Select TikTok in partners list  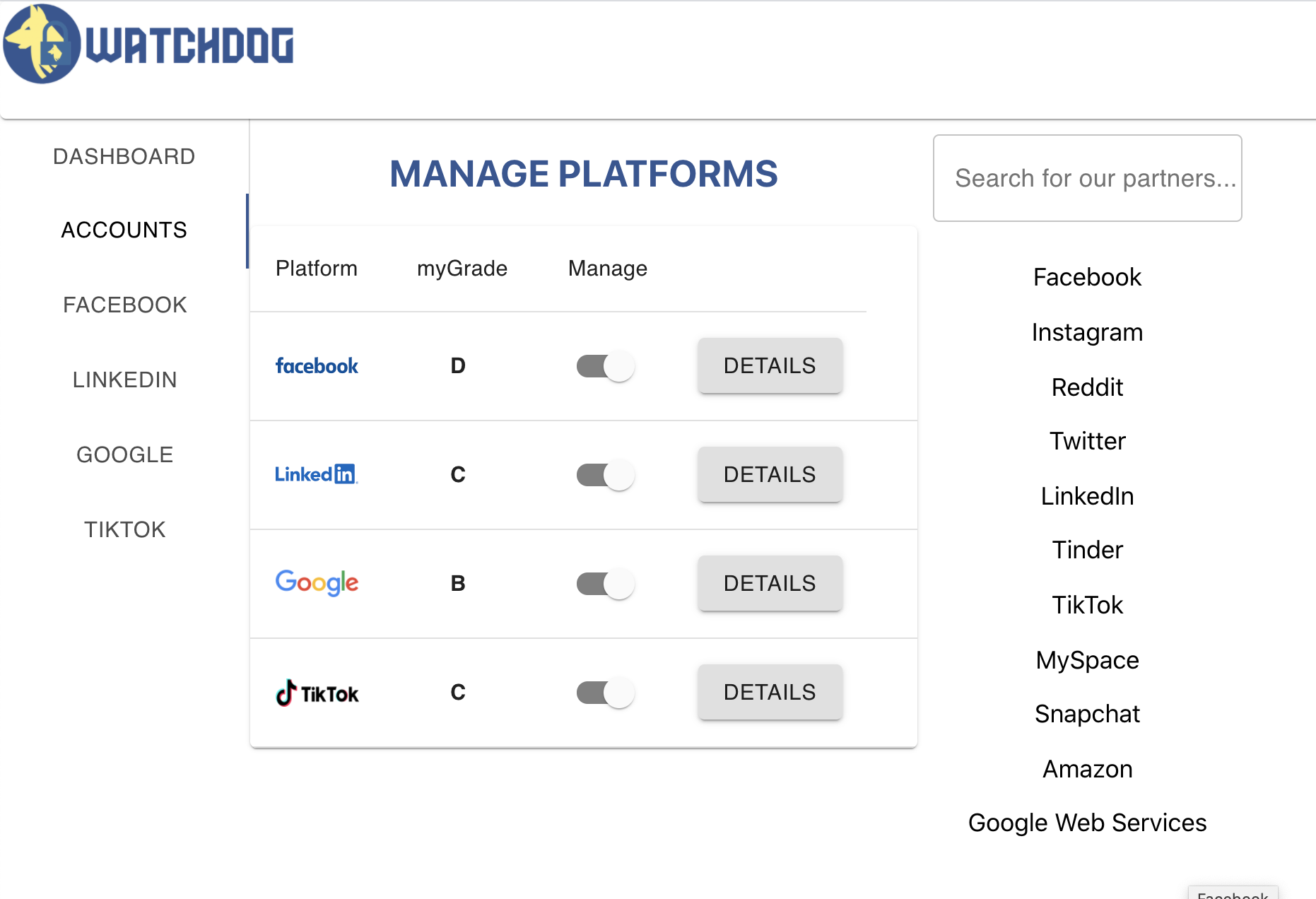point(1087,605)
